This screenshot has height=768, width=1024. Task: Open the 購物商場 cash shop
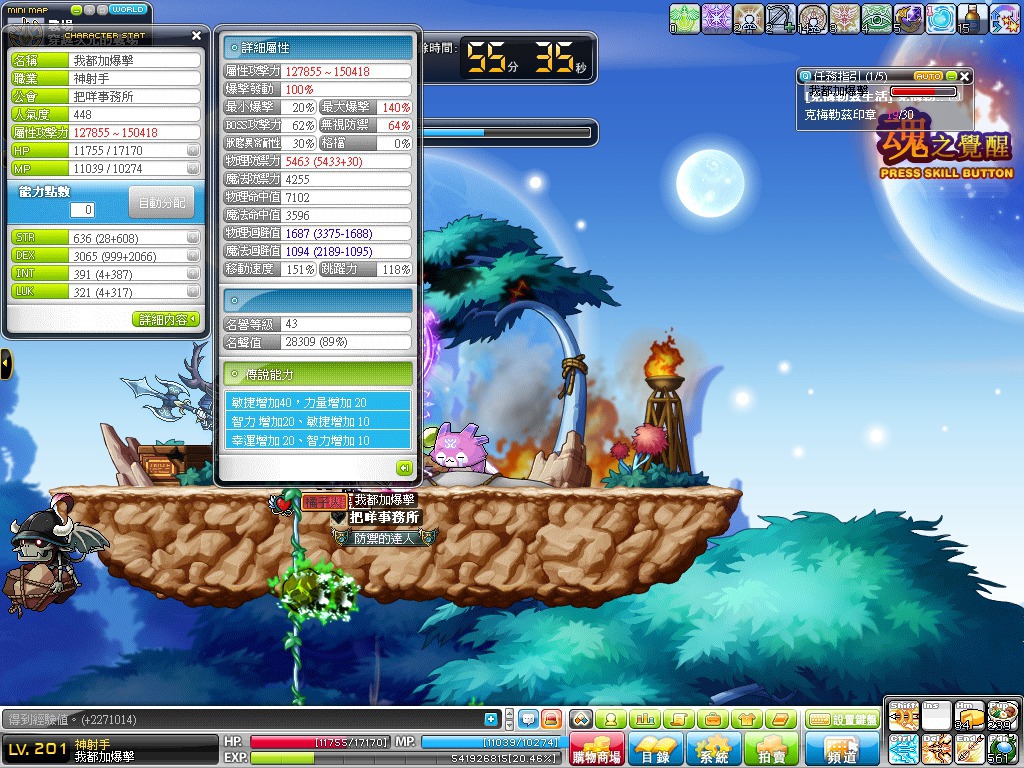tap(597, 748)
